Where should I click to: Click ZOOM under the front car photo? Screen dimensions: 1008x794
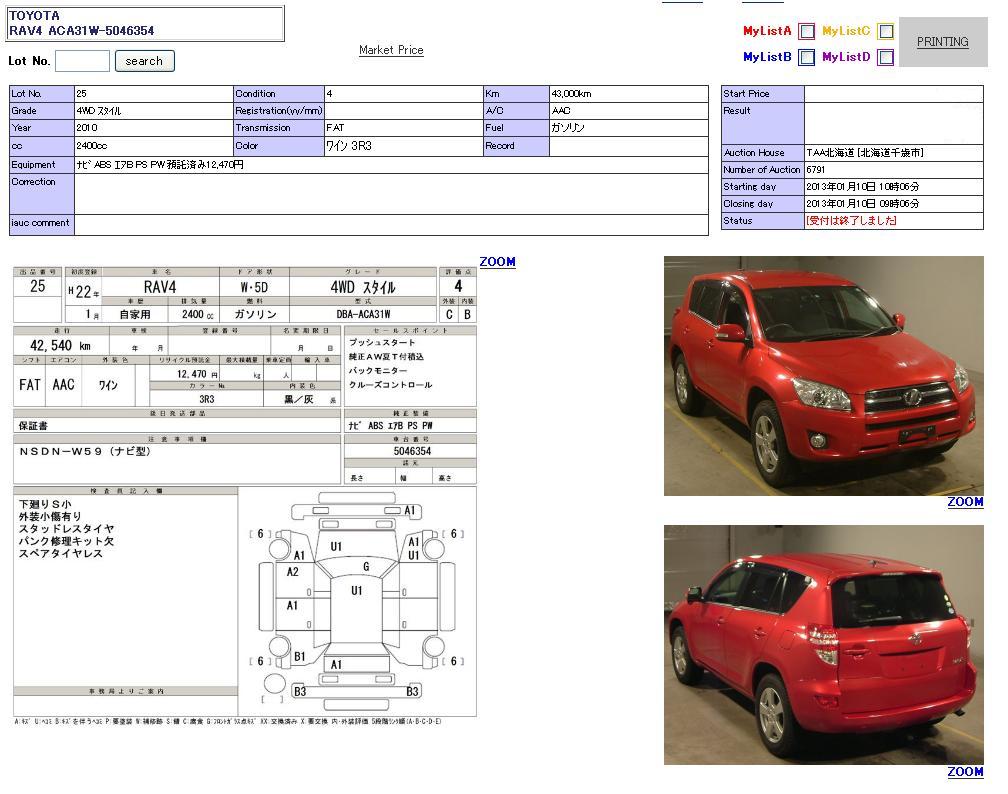[x=965, y=502]
